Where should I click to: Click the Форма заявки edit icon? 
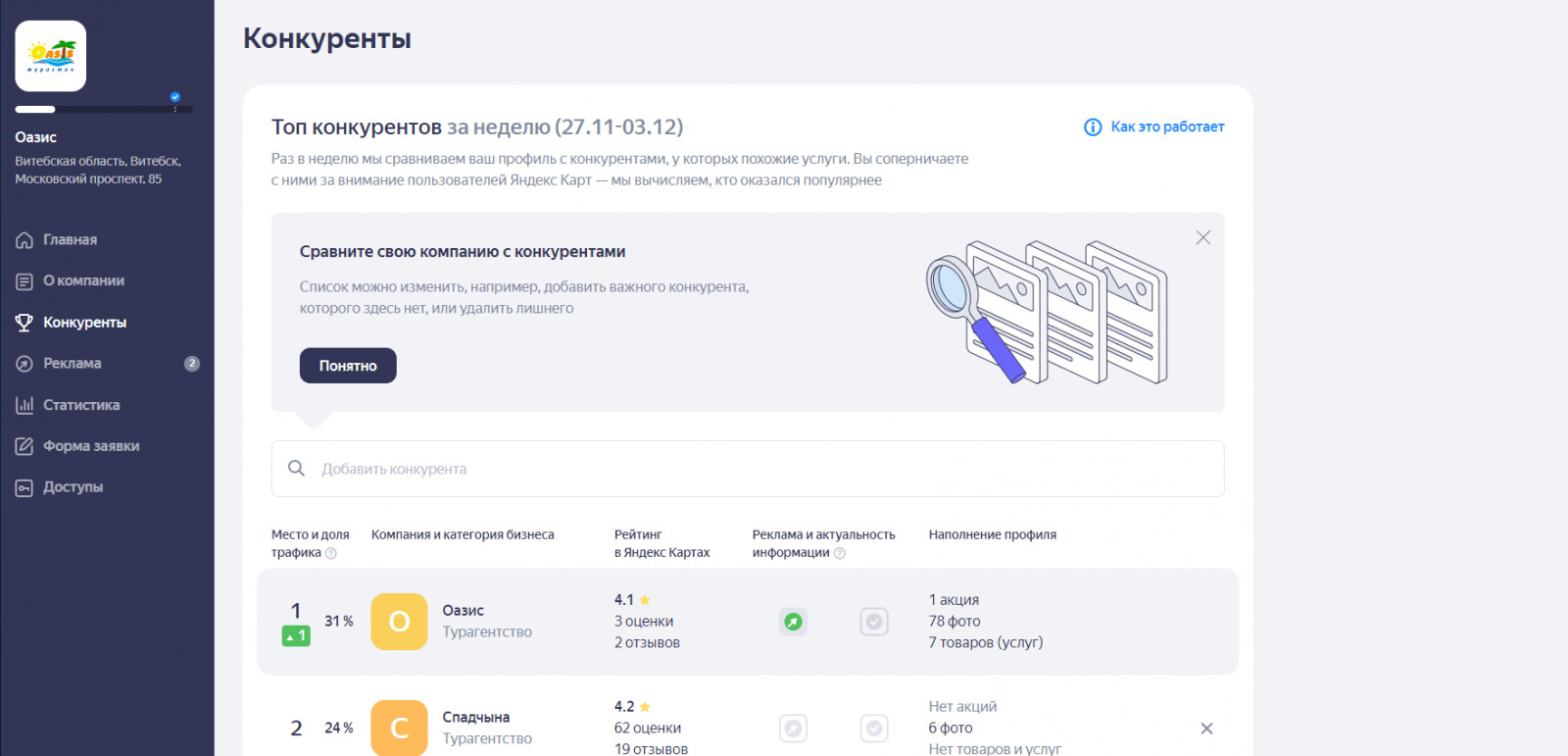pos(24,446)
